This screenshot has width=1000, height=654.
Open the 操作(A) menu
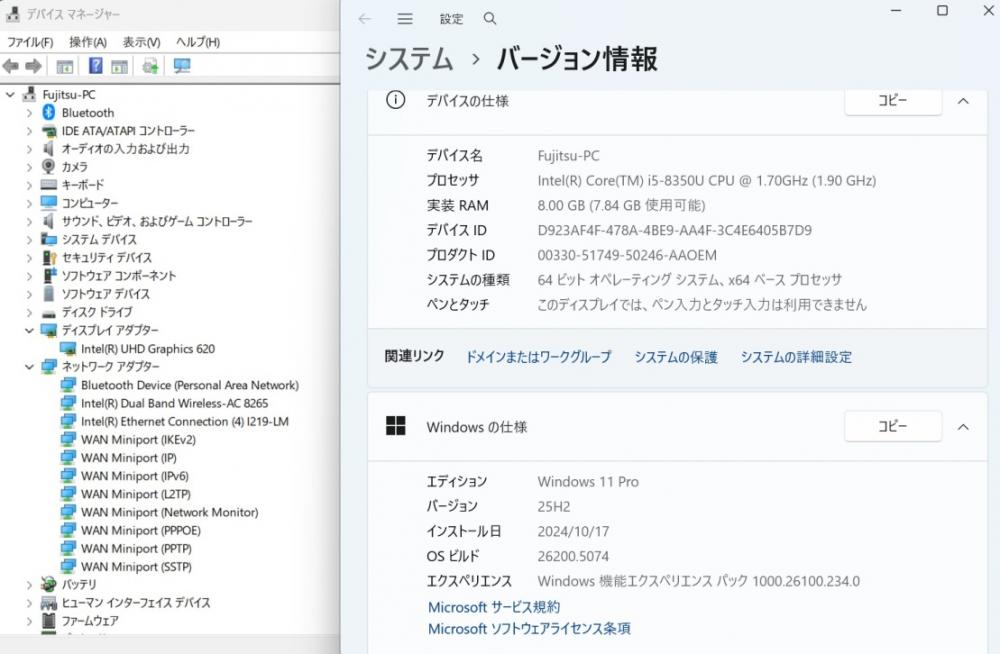coord(87,42)
